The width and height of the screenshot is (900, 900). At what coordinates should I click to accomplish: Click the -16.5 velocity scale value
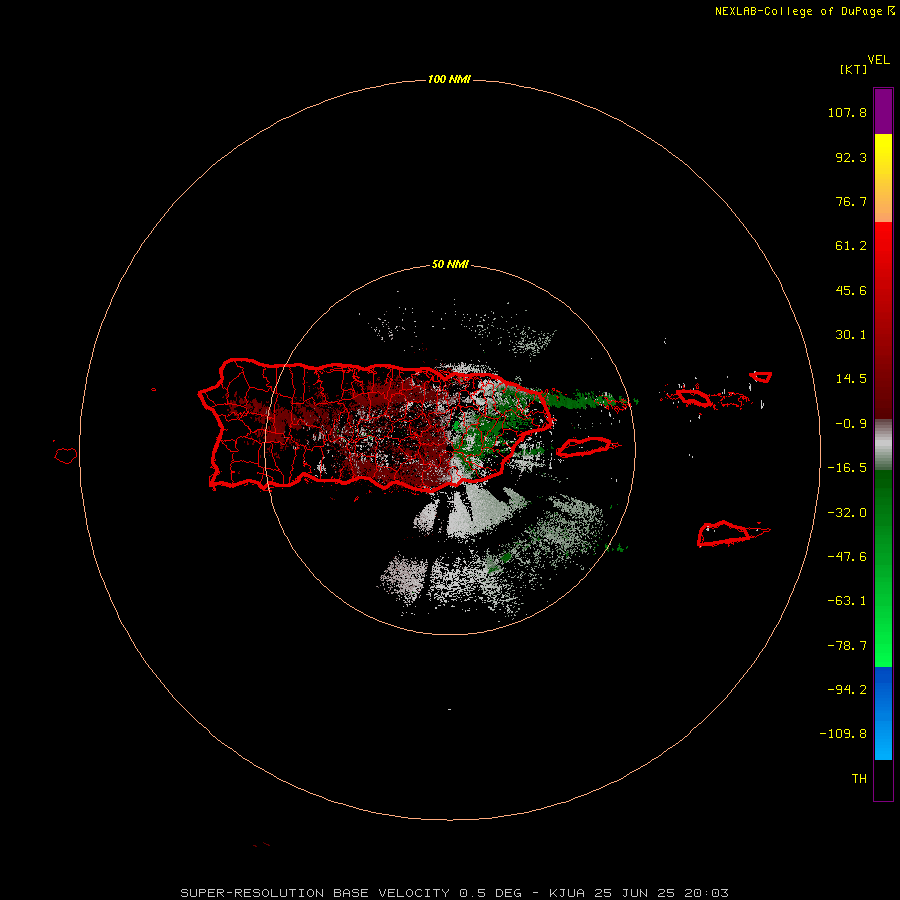847,468
